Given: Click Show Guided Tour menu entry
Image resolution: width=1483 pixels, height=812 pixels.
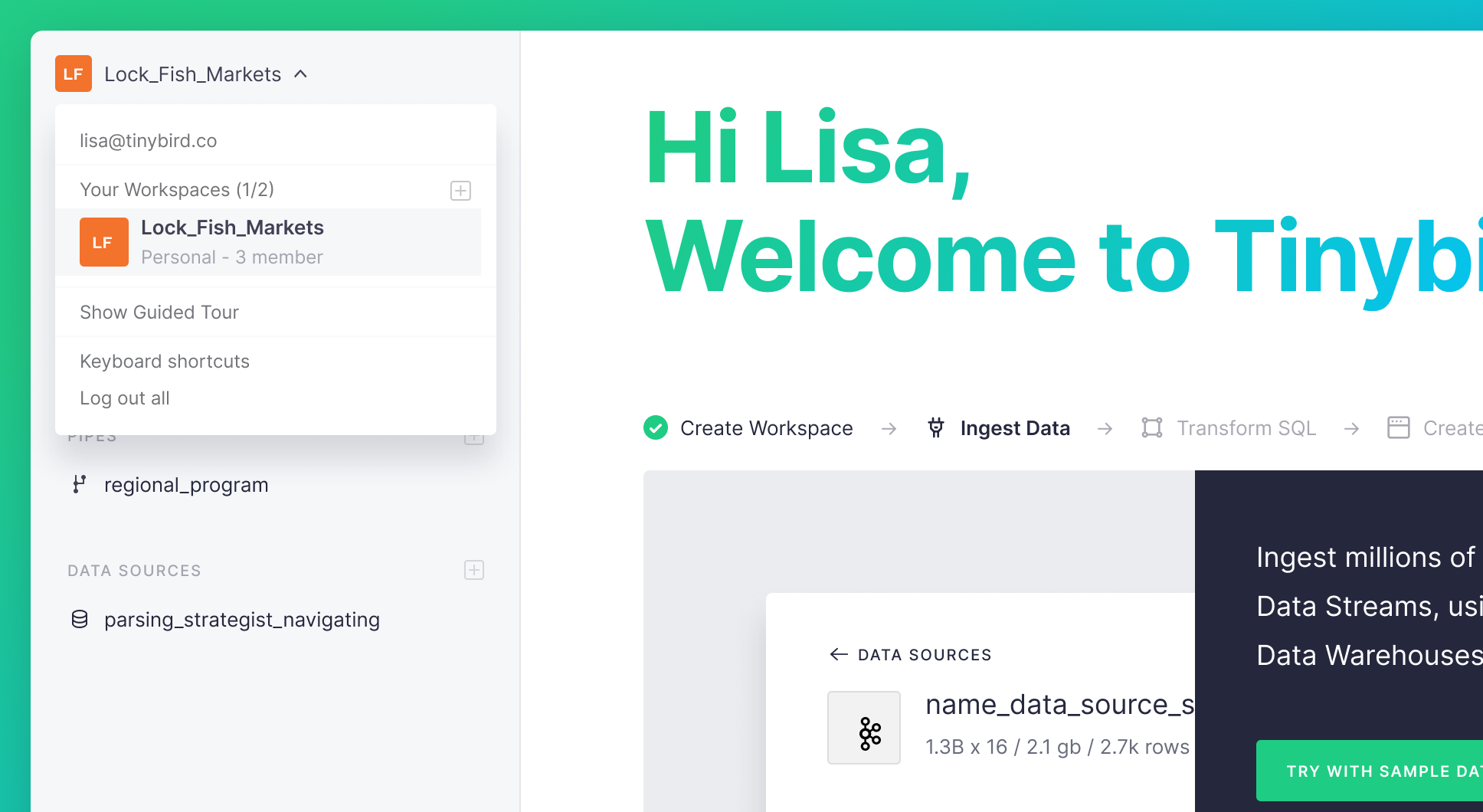Looking at the screenshot, I should pyautogui.click(x=159, y=313).
